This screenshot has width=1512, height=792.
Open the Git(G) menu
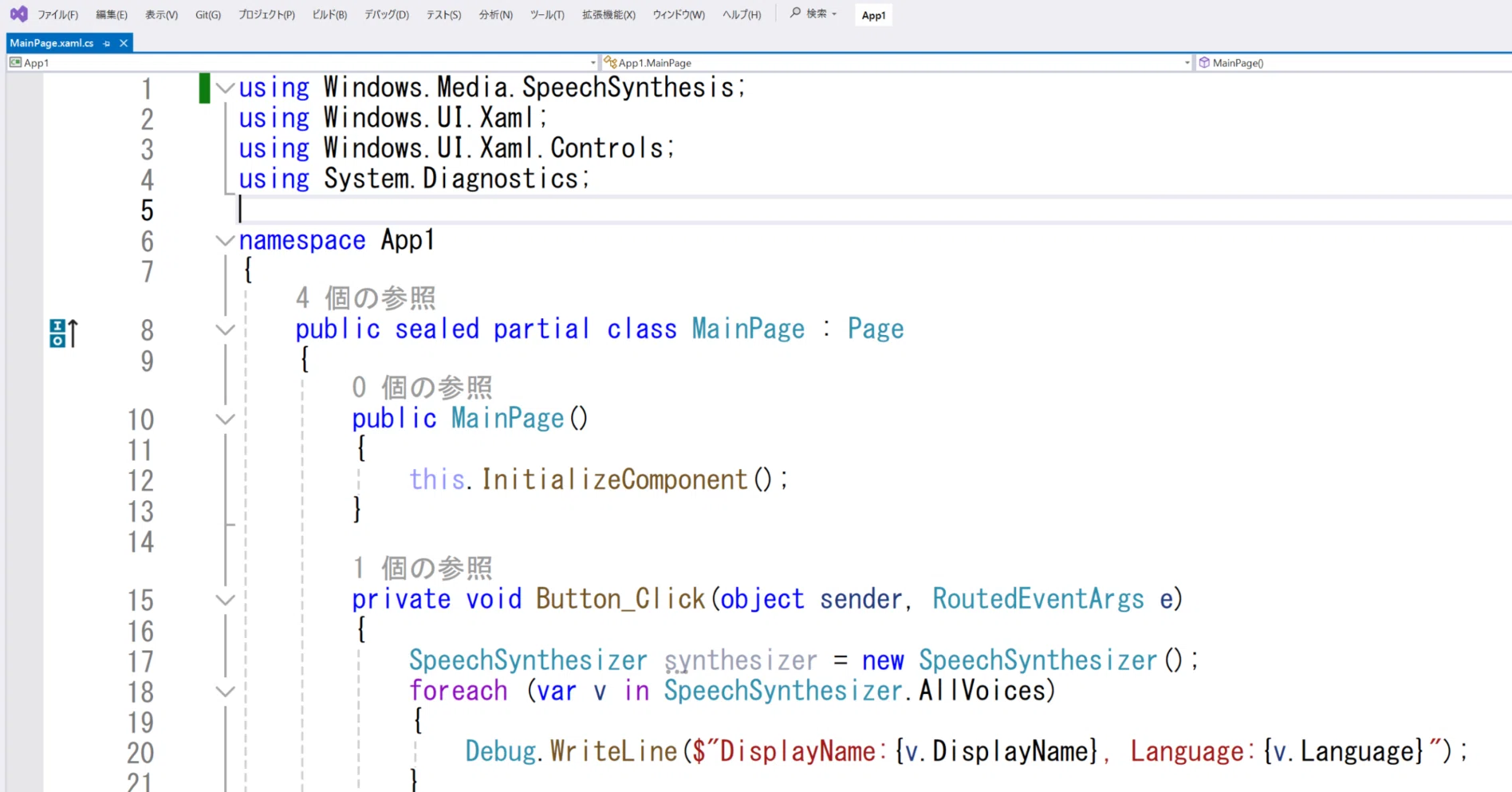point(207,14)
